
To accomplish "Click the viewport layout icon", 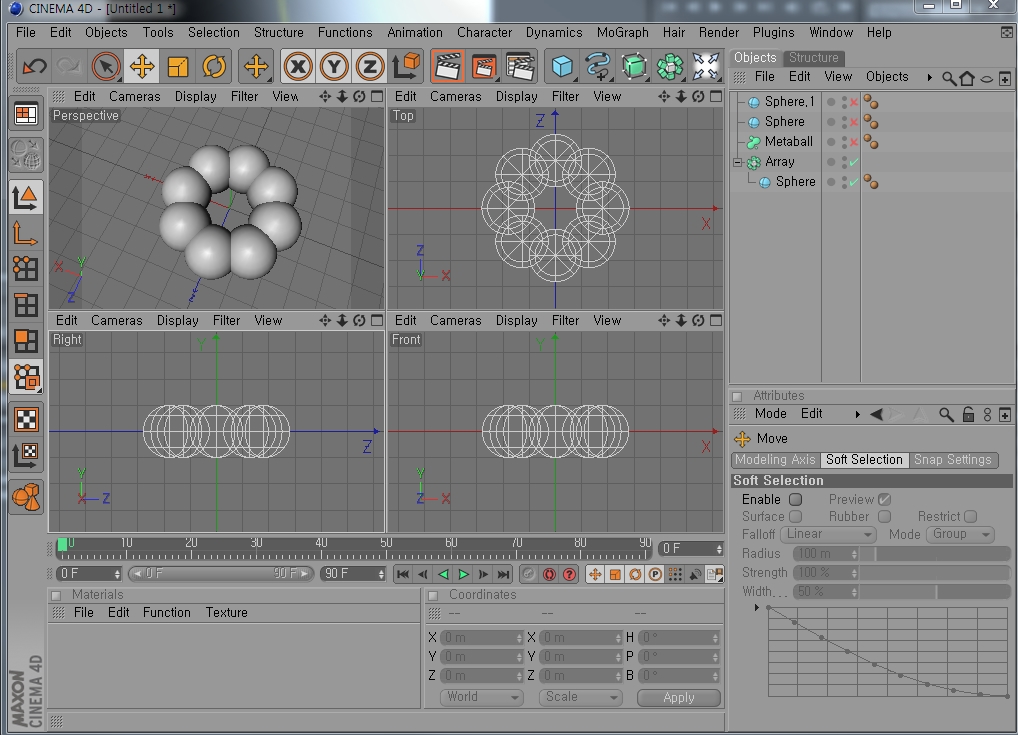I will [x=25, y=115].
